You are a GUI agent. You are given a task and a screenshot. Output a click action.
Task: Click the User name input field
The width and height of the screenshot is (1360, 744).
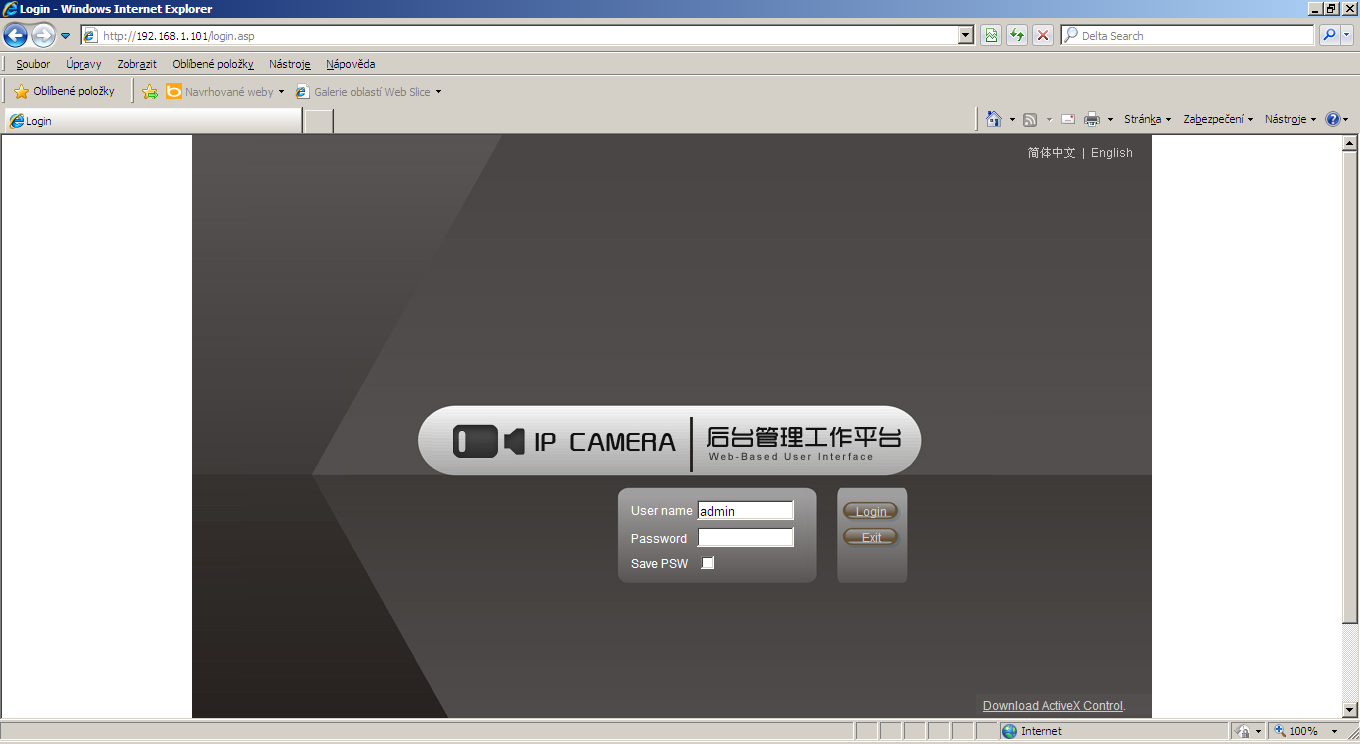tap(745, 511)
